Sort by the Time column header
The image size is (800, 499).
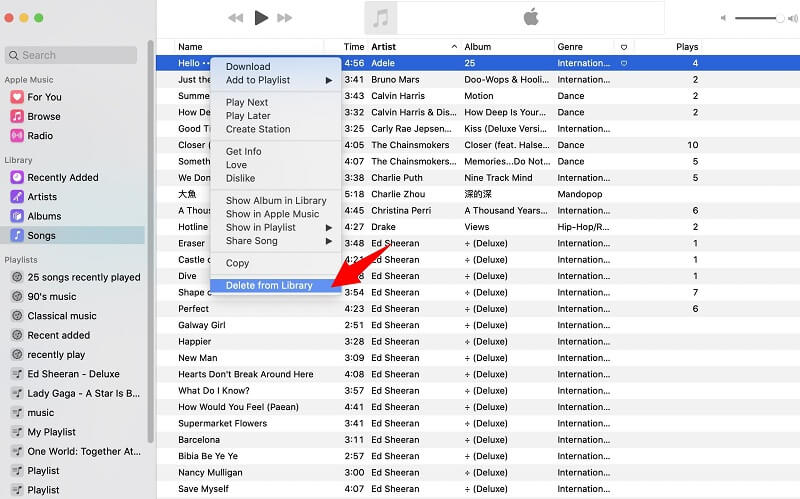click(354, 46)
